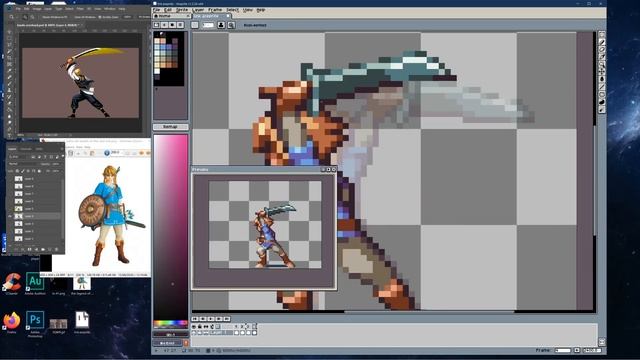
Task: Select Photoshop Brush tool
Action: (x=9, y=84)
